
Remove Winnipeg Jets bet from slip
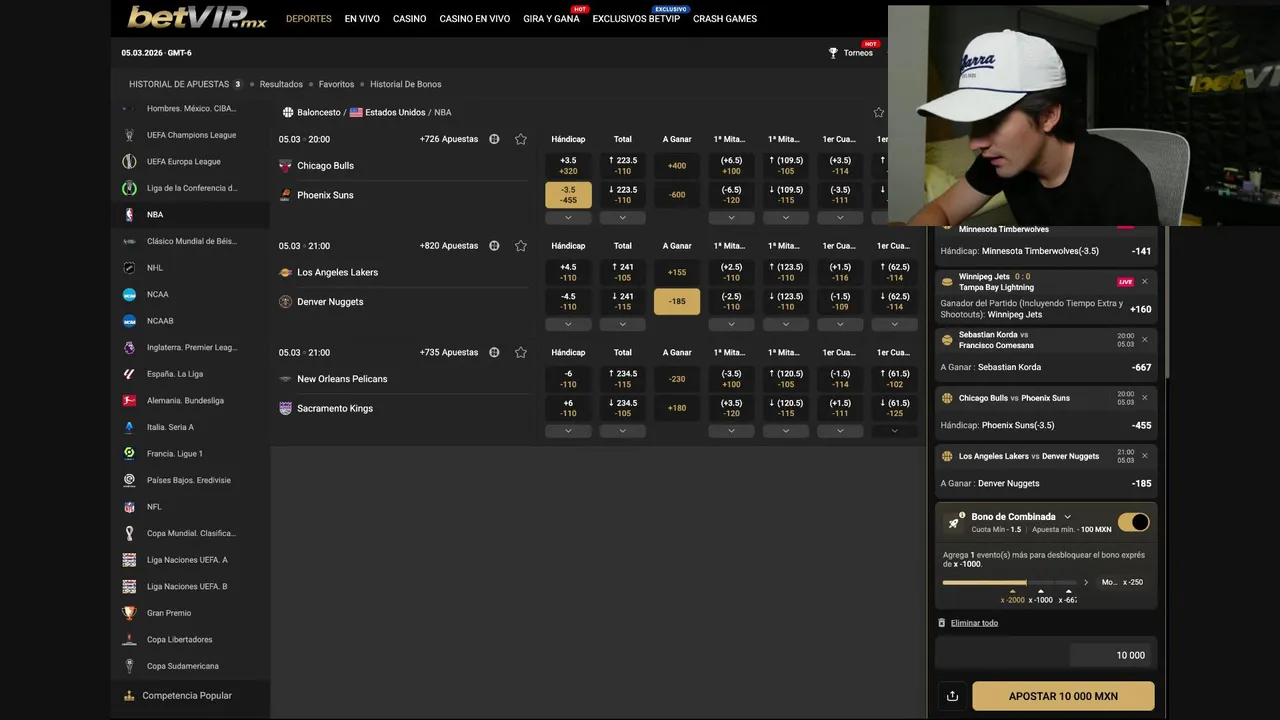click(x=1145, y=282)
